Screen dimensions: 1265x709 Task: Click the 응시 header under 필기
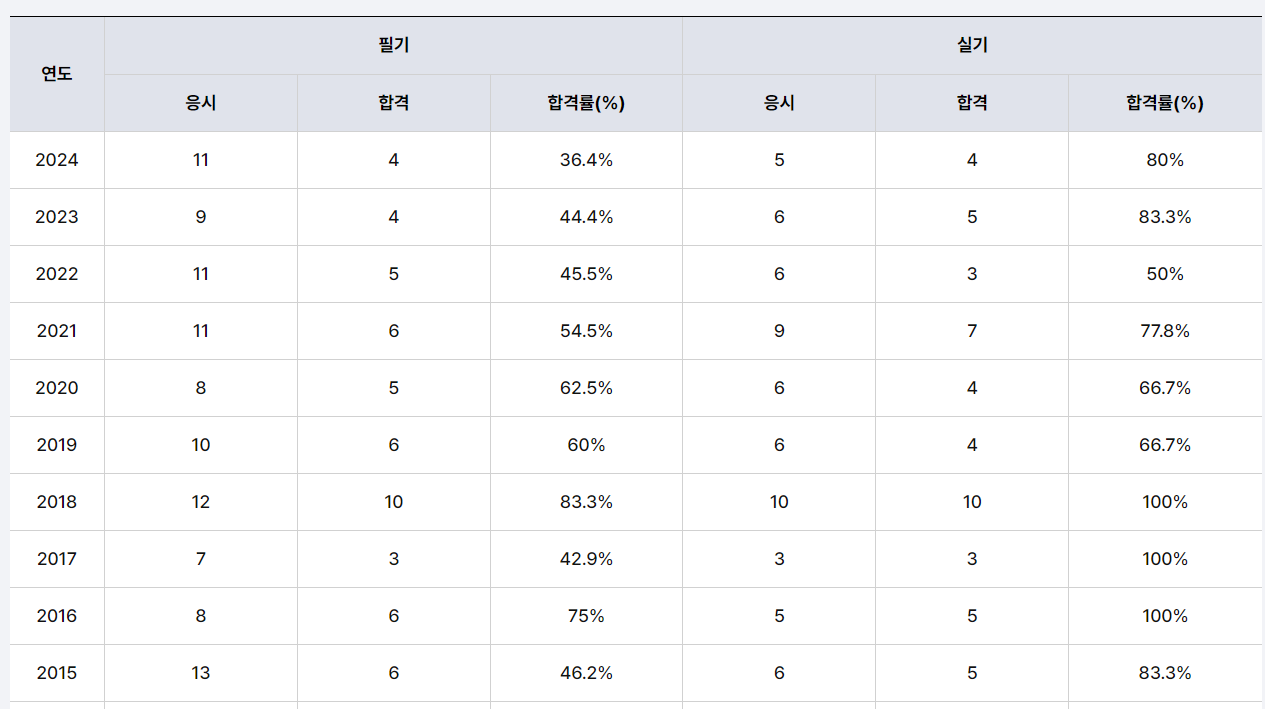click(x=201, y=103)
